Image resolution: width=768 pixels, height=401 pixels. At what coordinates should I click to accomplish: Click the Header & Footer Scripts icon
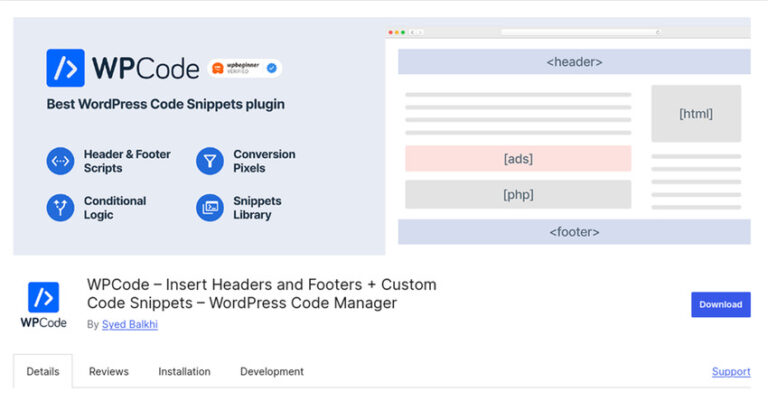[60, 161]
